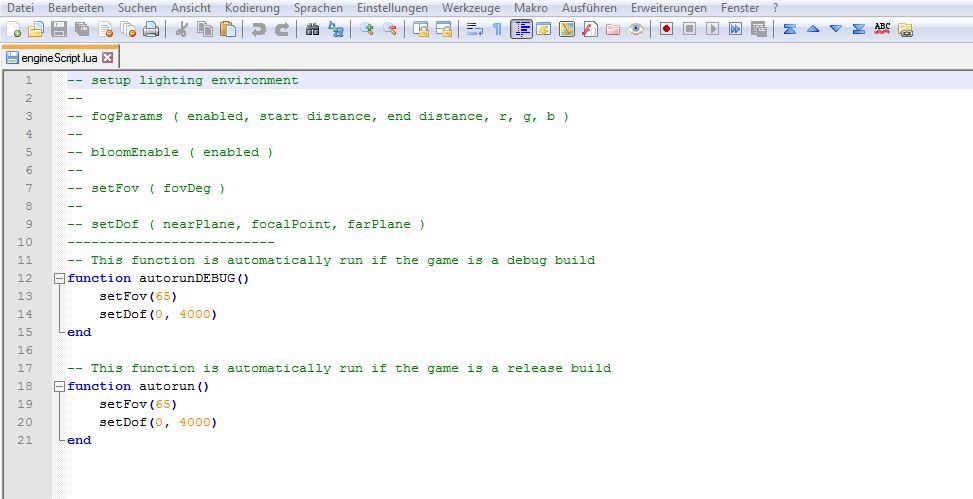The image size is (973, 499).
Task: Open the Ausführen menu
Action: coord(590,8)
